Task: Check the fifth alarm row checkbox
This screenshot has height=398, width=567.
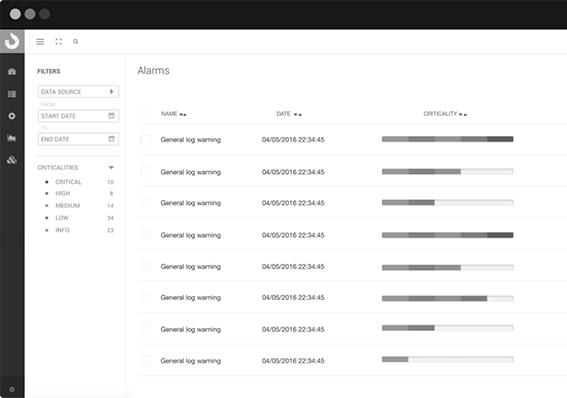Action: point(146,266)
